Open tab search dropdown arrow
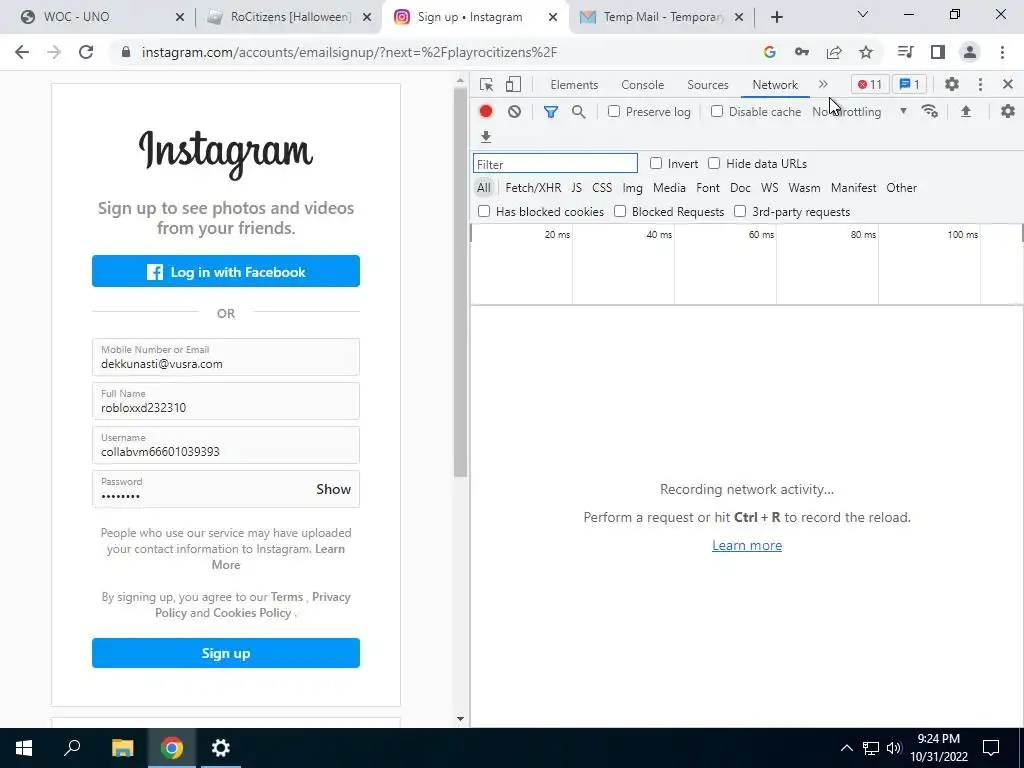 [863, 14]
